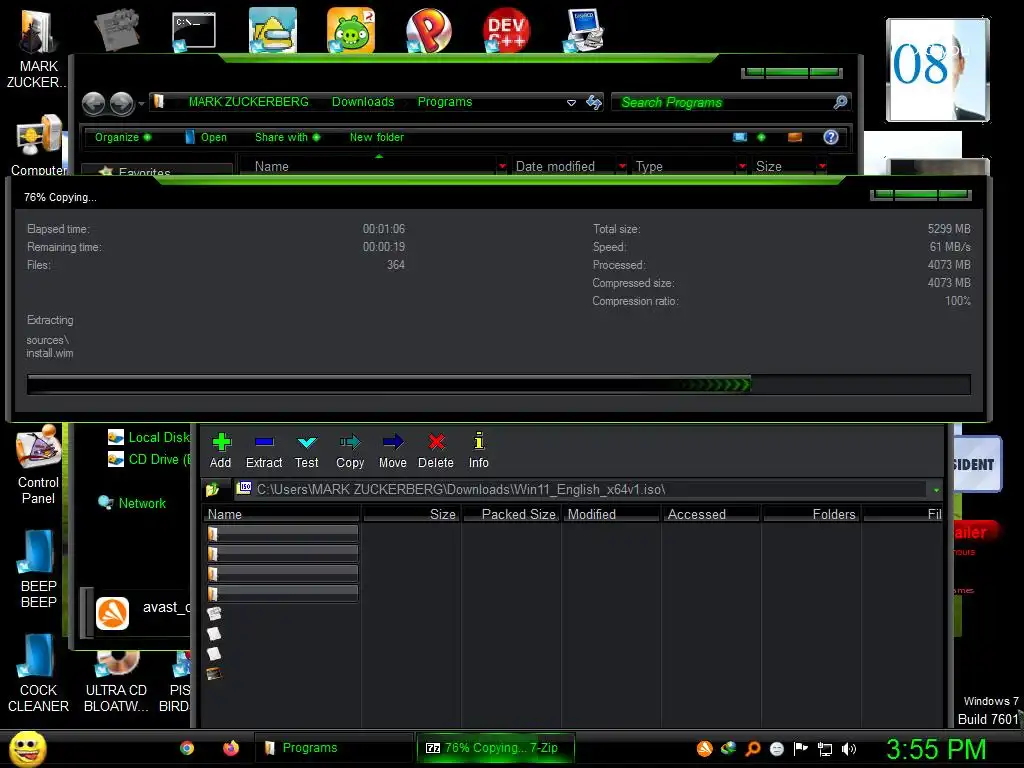The height and width of the screenshot is (768, 1024).
Task: Click the Explorer refresh arrows icon
Action: click(594, 103)
